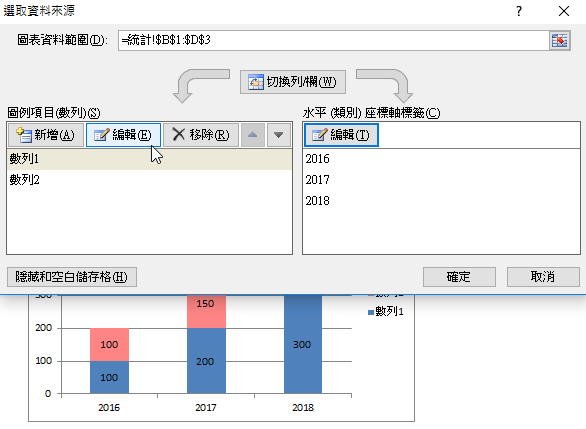This screenshot has height=429, width=586.
Task: Select 數列1 in the legend entries list
Action: coord(149,159)
